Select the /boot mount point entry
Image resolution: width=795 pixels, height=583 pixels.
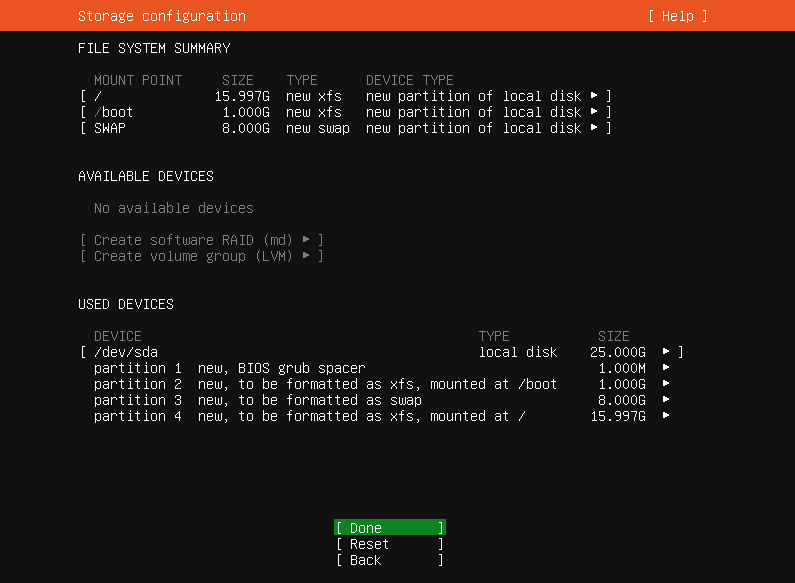coord(346,112)
